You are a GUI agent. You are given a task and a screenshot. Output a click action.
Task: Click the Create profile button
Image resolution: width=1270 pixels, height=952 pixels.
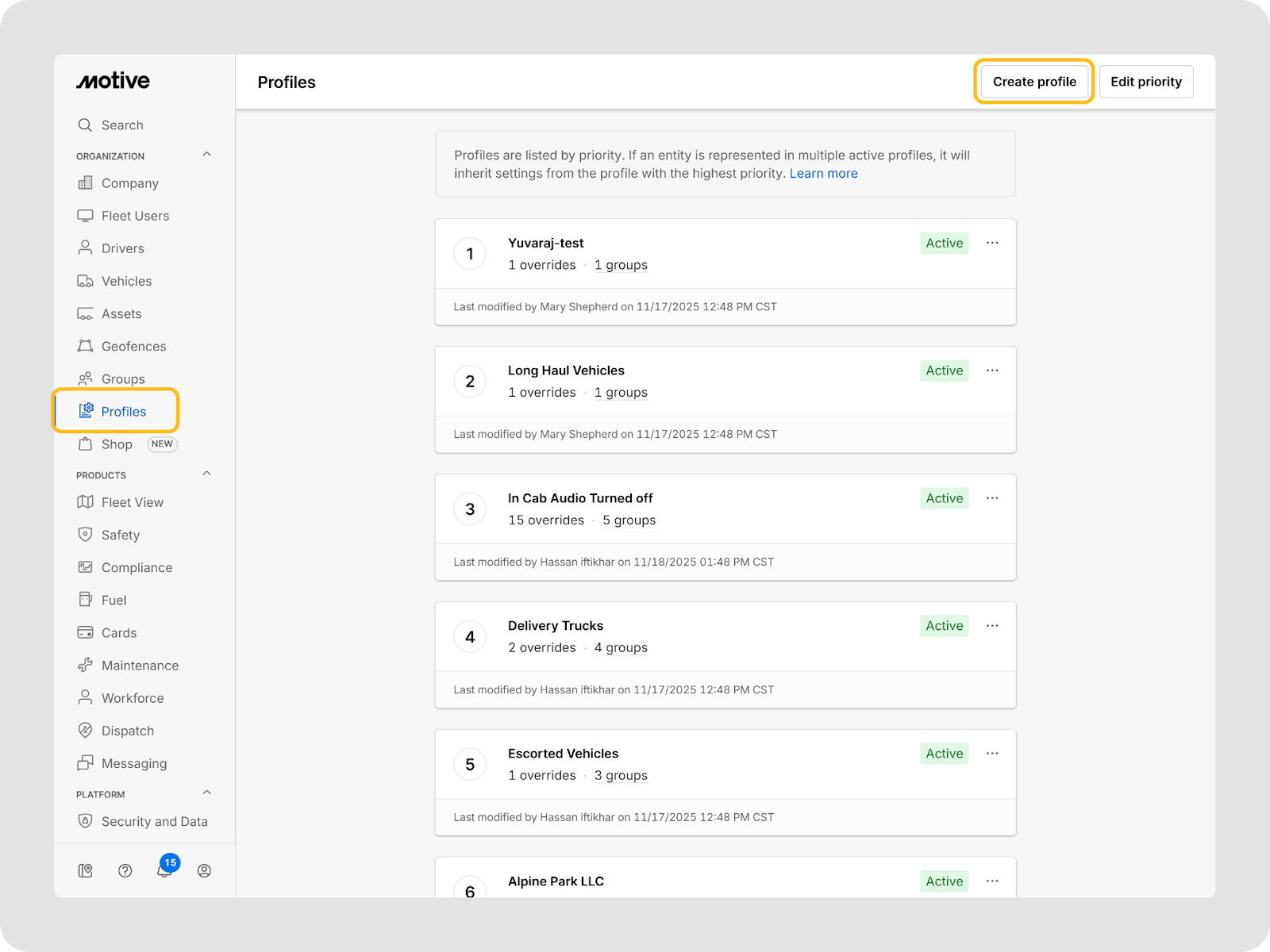click(1034, 82)
